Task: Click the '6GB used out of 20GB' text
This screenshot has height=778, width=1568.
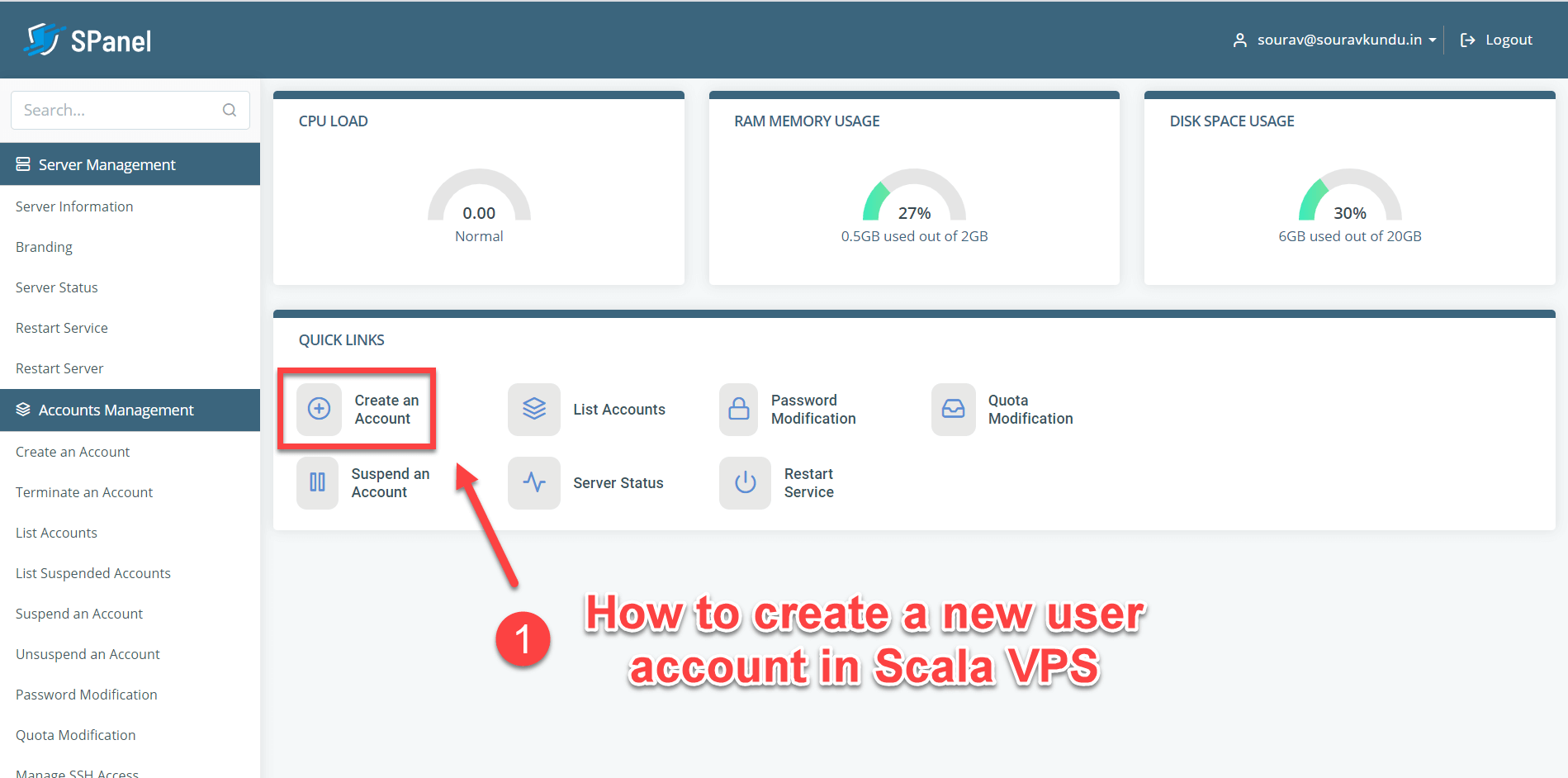Action: point(1350,236)
